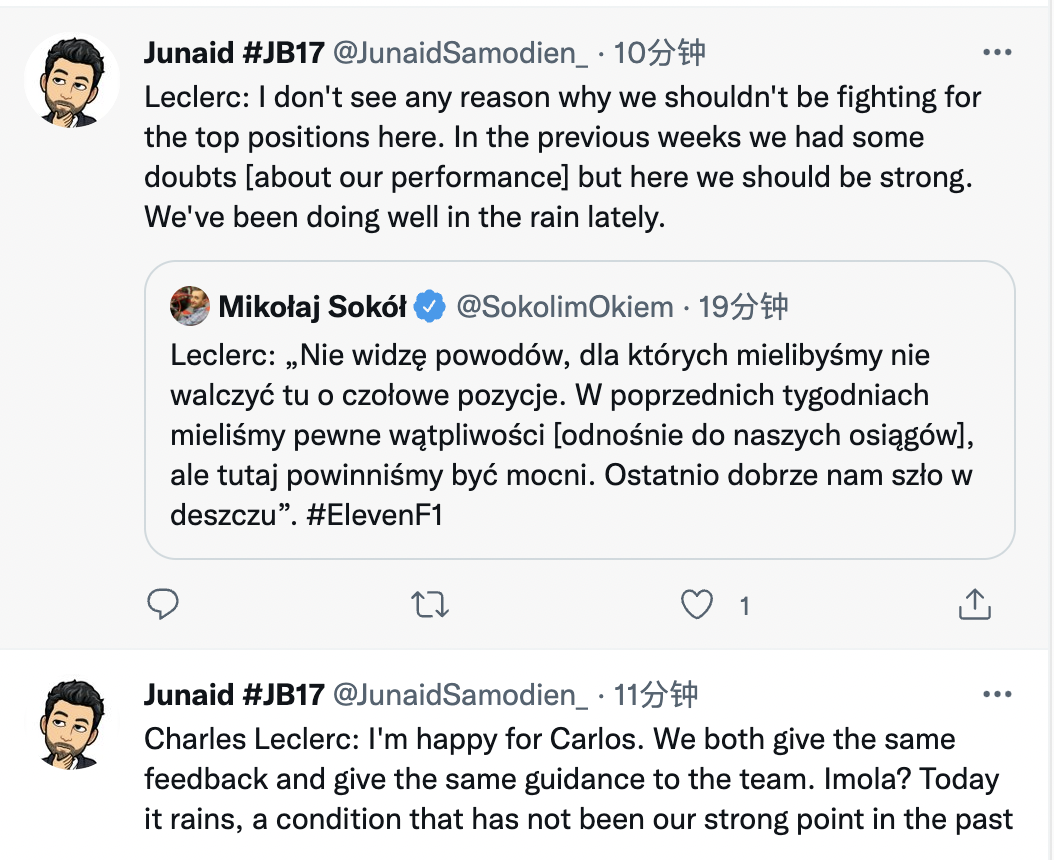
Task: Like the tweet with the heart icon
Action: (696, 604)
